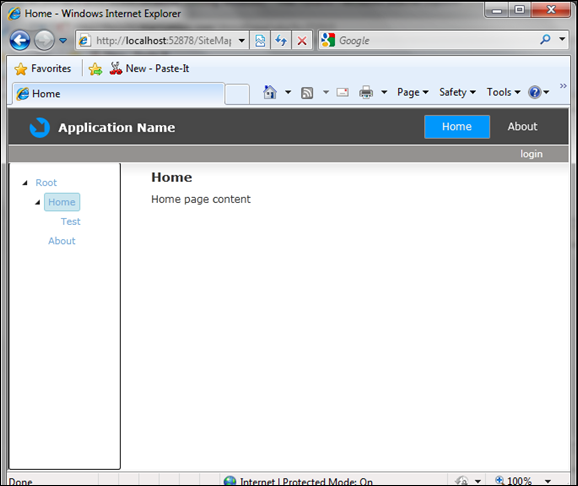This screenshot has height=486, width=578.
Task: Select the Test item in site tree
Action: pos(70,222)
